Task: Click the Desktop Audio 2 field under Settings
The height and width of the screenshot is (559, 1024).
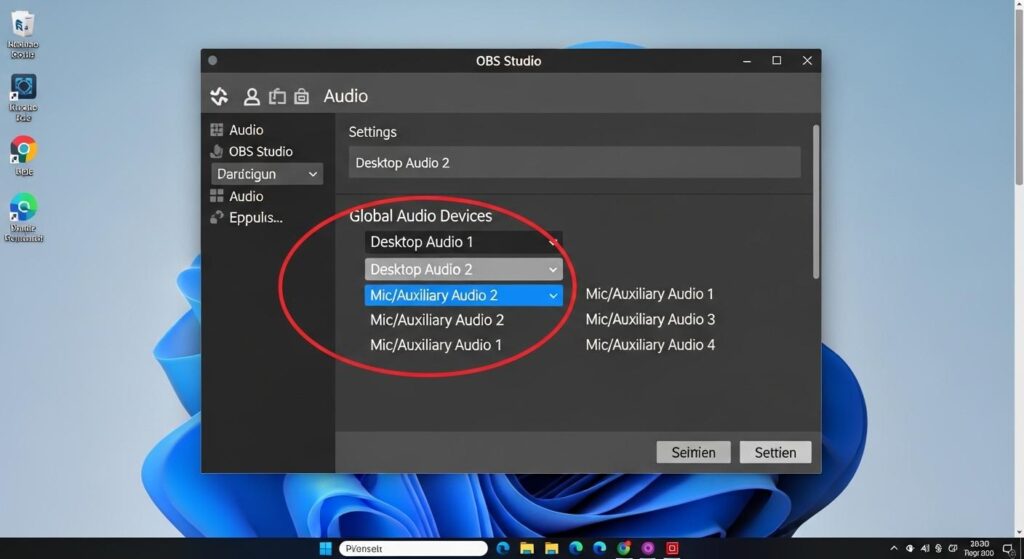Action: click(x=575, y=163)
